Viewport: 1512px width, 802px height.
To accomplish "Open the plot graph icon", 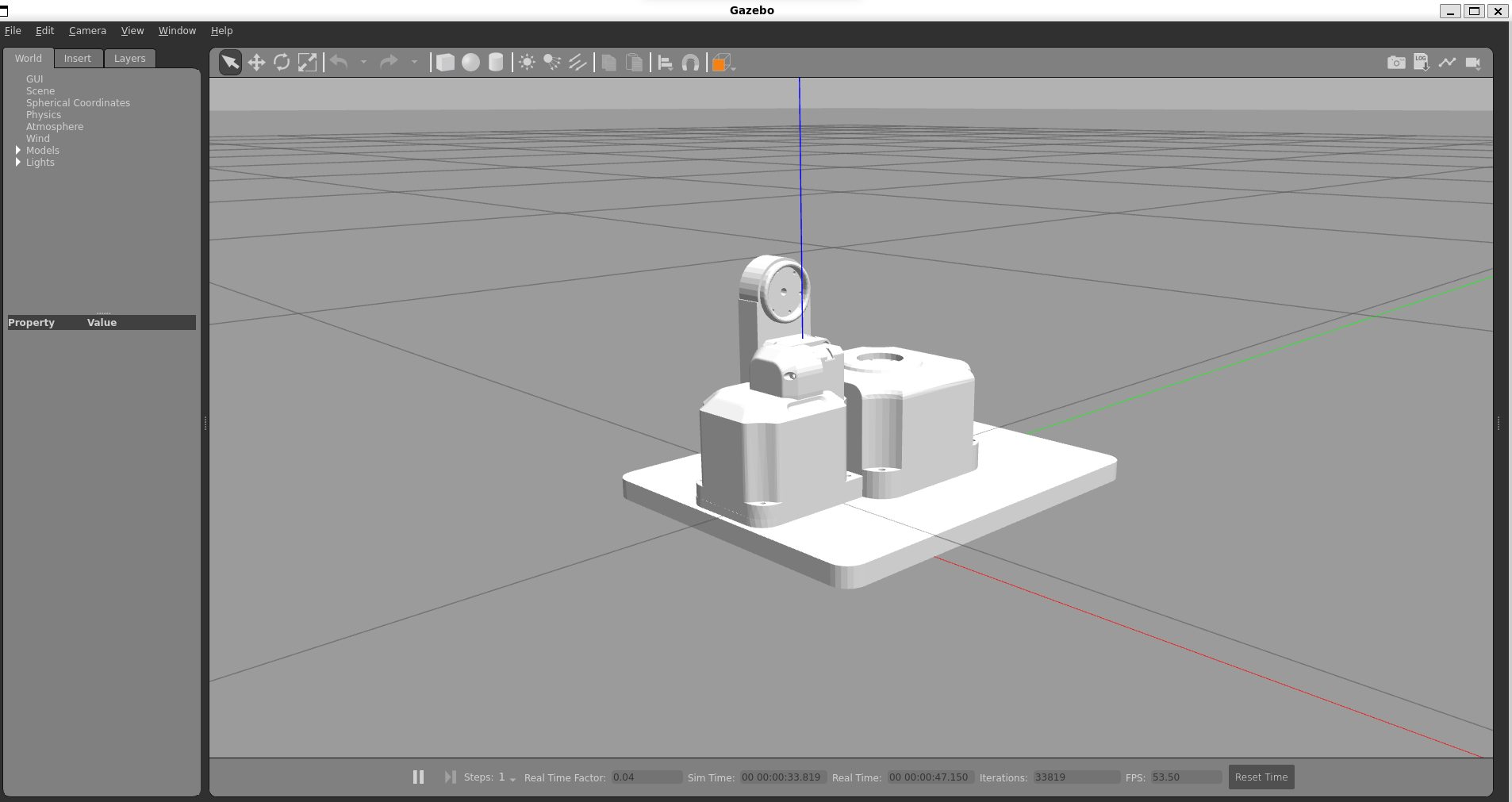I will coord(1448,62).
